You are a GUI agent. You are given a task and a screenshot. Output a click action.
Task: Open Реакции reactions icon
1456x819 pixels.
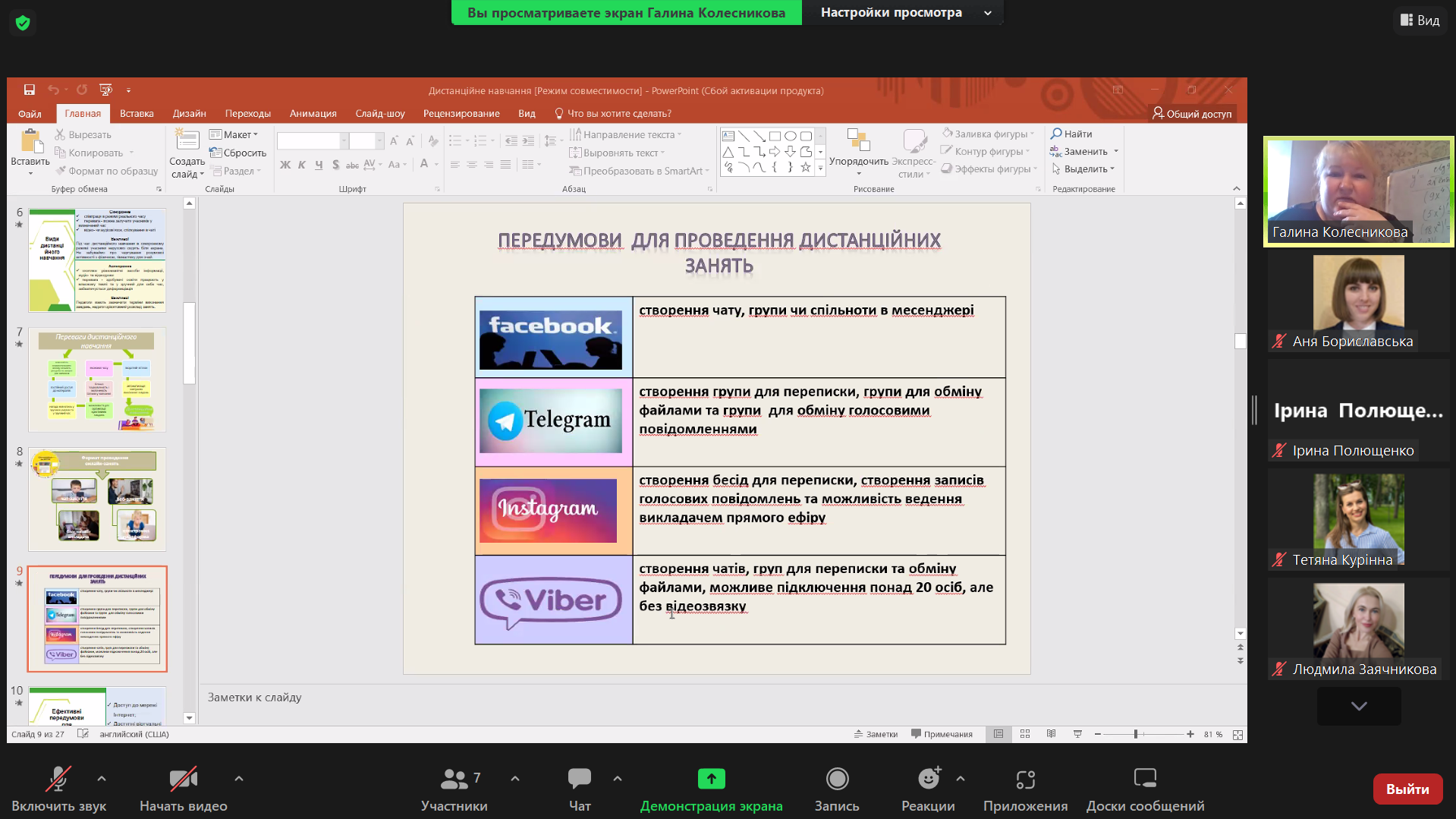(x=929, y=779)
